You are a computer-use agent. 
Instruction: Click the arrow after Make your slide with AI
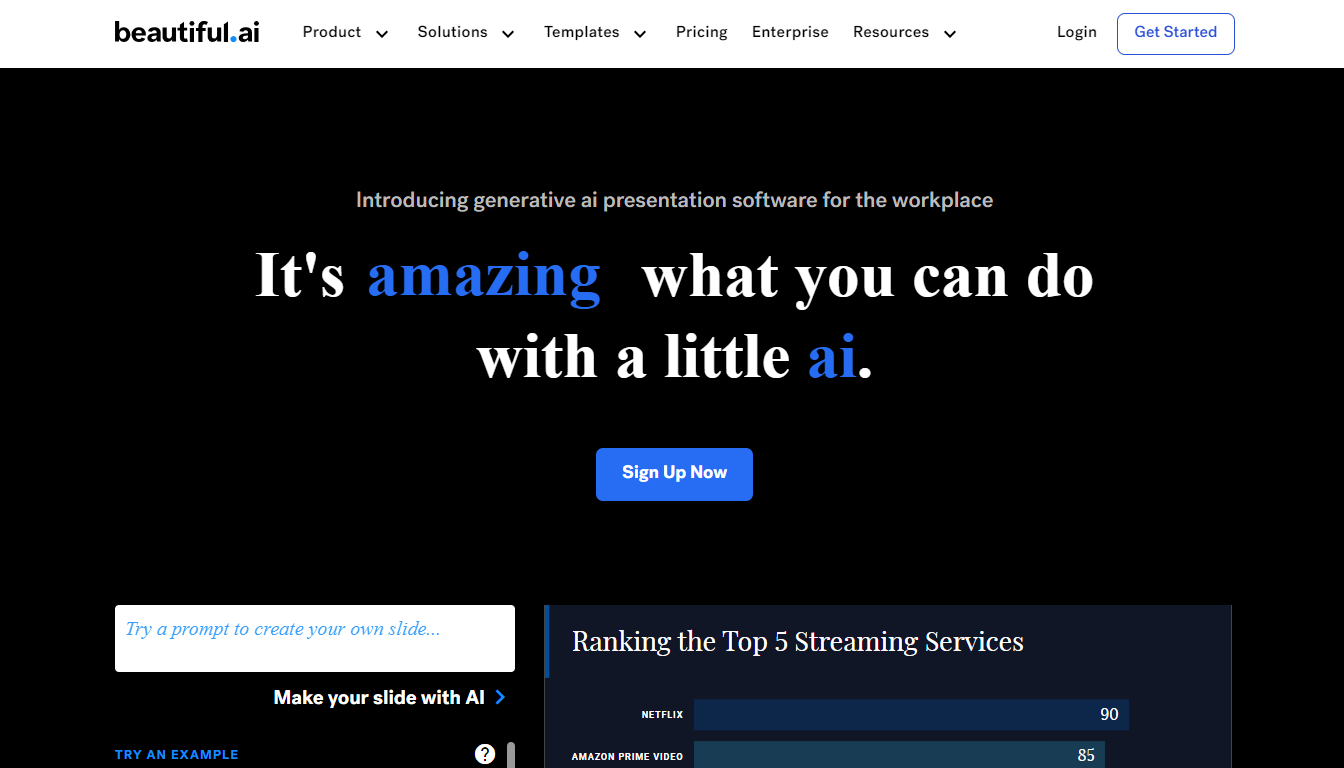click(x=501, y=697)
